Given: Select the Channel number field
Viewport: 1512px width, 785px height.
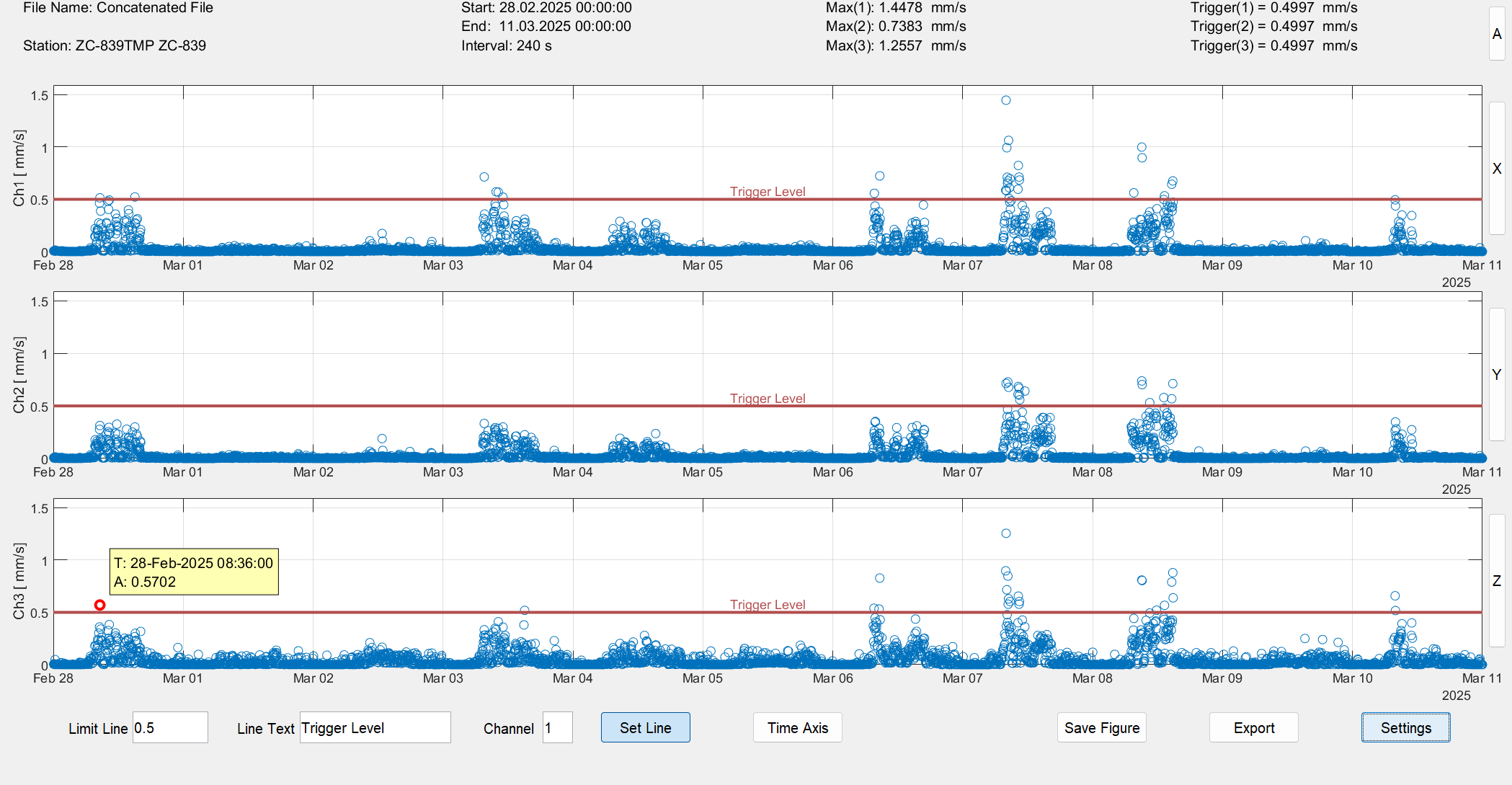Looking at the screenshot, I should (x=557, y=727).
